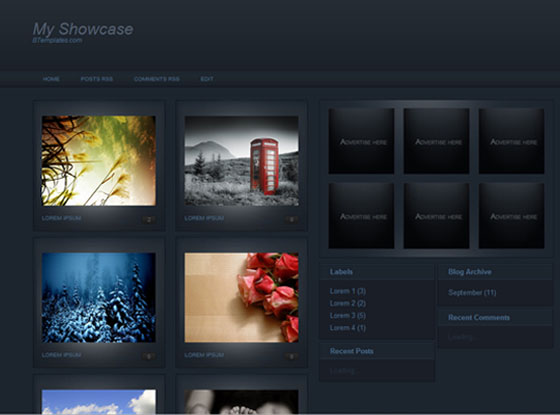Click top-middle Advertise Here banner
Viewport: 560px width, 415px height.
pos(436,141)
